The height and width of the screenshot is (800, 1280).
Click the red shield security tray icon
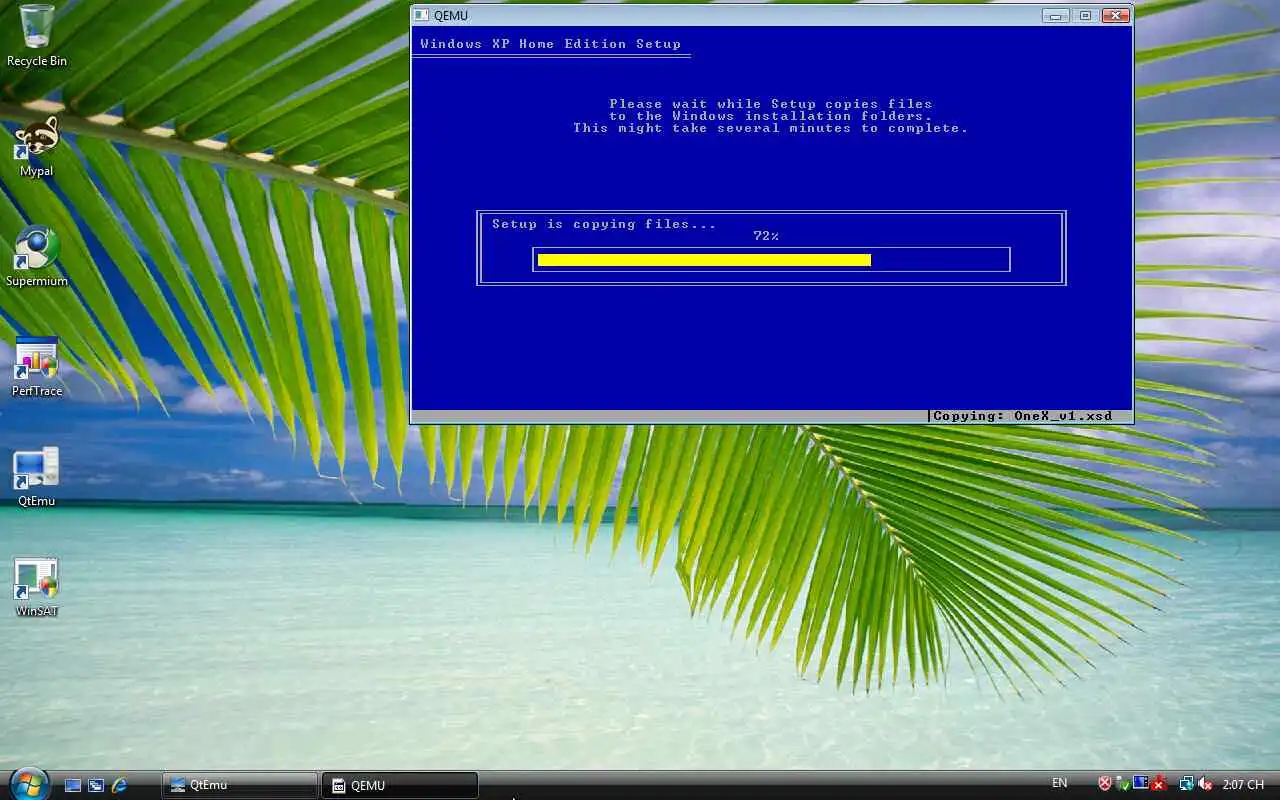1105,785
